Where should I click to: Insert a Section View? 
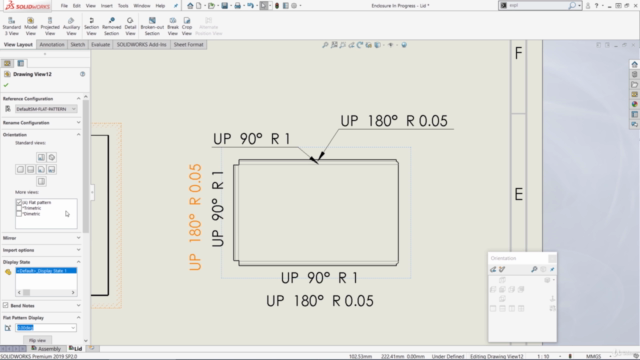coord(91,27)
